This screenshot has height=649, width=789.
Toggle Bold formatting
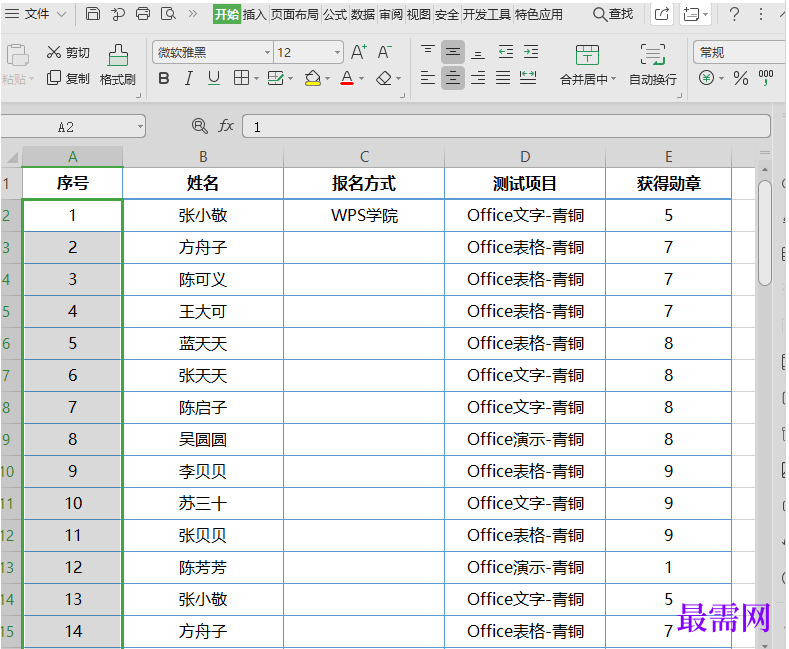coord(164,78)
